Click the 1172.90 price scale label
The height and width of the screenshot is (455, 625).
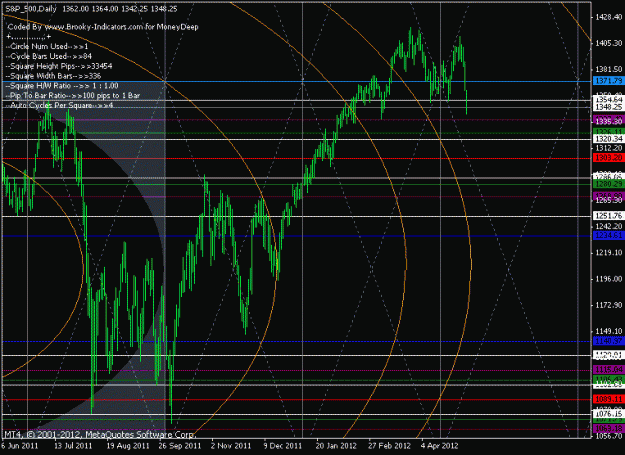coord(609,305)
